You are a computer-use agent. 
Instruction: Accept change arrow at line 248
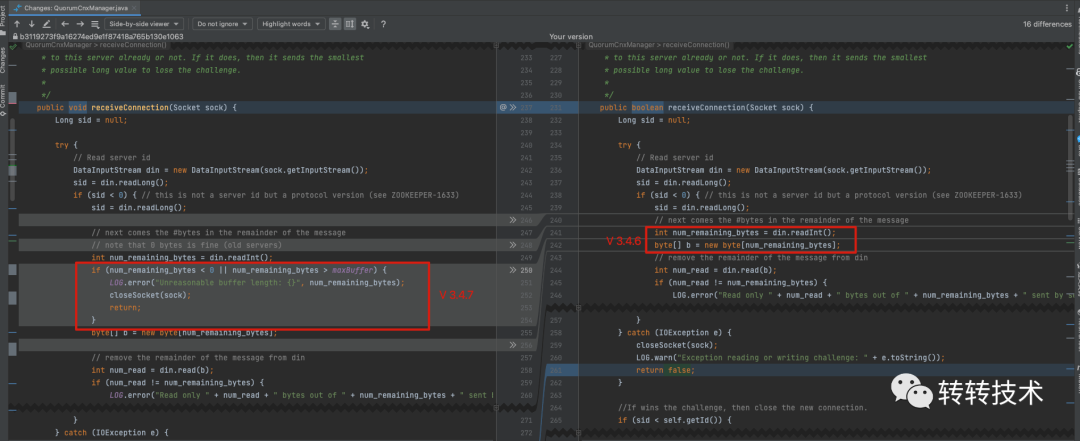(x=512, y=245)
